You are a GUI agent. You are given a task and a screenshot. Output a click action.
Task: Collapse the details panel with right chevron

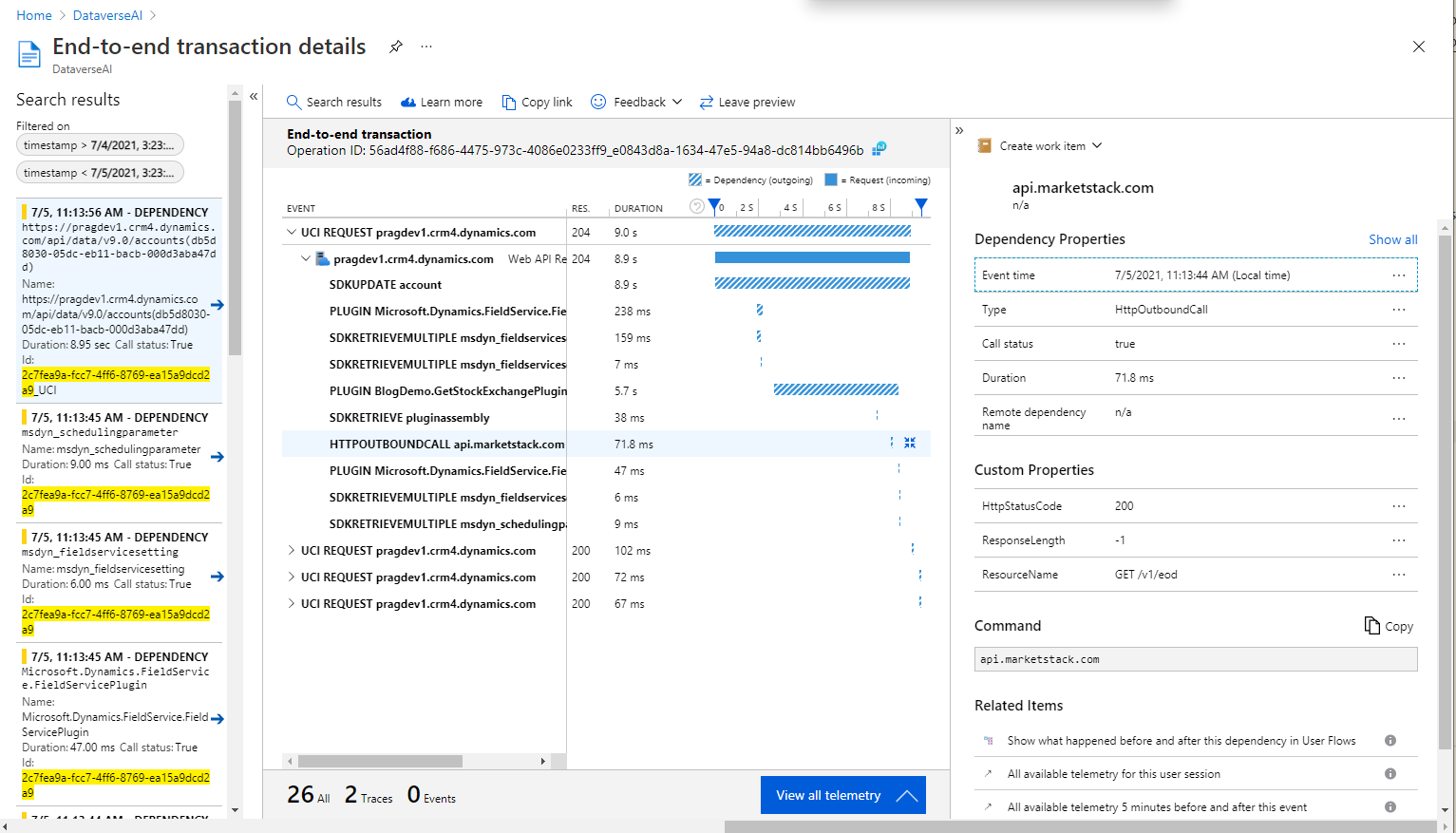959,130
